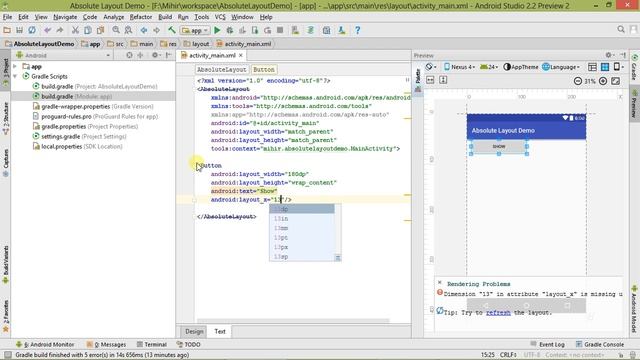The image size is (640, 360).
Task: Close the Rendering Problems panel
Action: [x=440, y=282]
